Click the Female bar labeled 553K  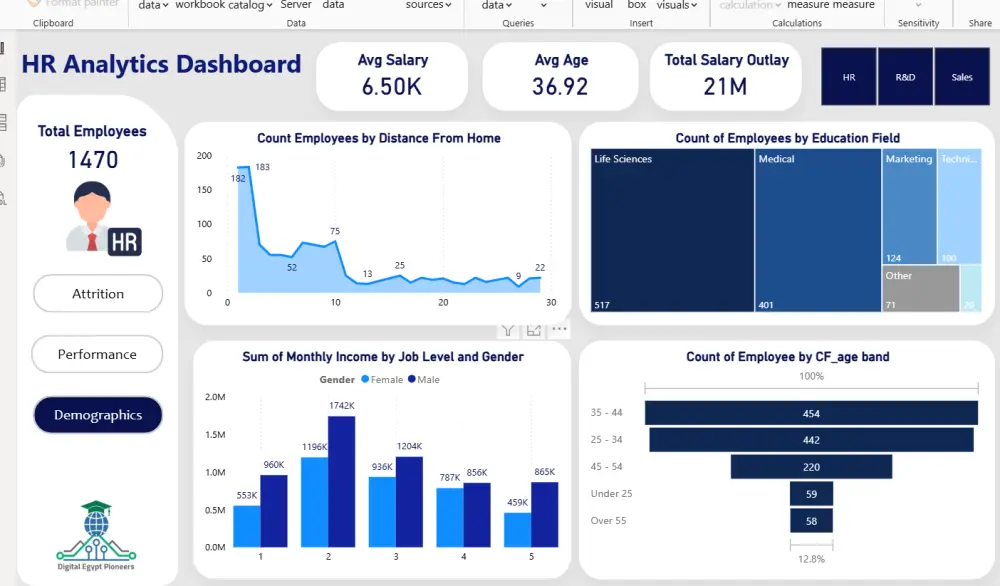tap(247, 526)
